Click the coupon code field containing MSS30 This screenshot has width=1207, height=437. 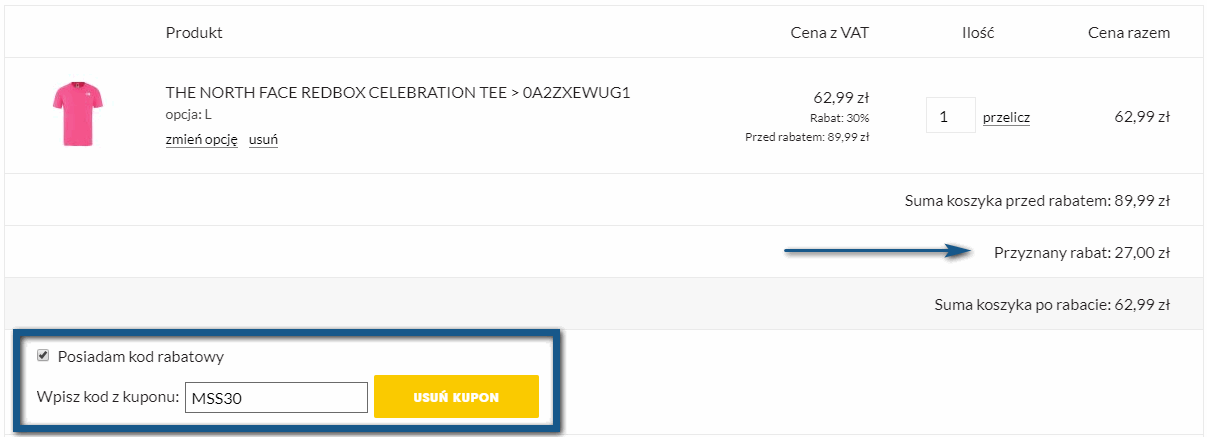tap(275, 398)
